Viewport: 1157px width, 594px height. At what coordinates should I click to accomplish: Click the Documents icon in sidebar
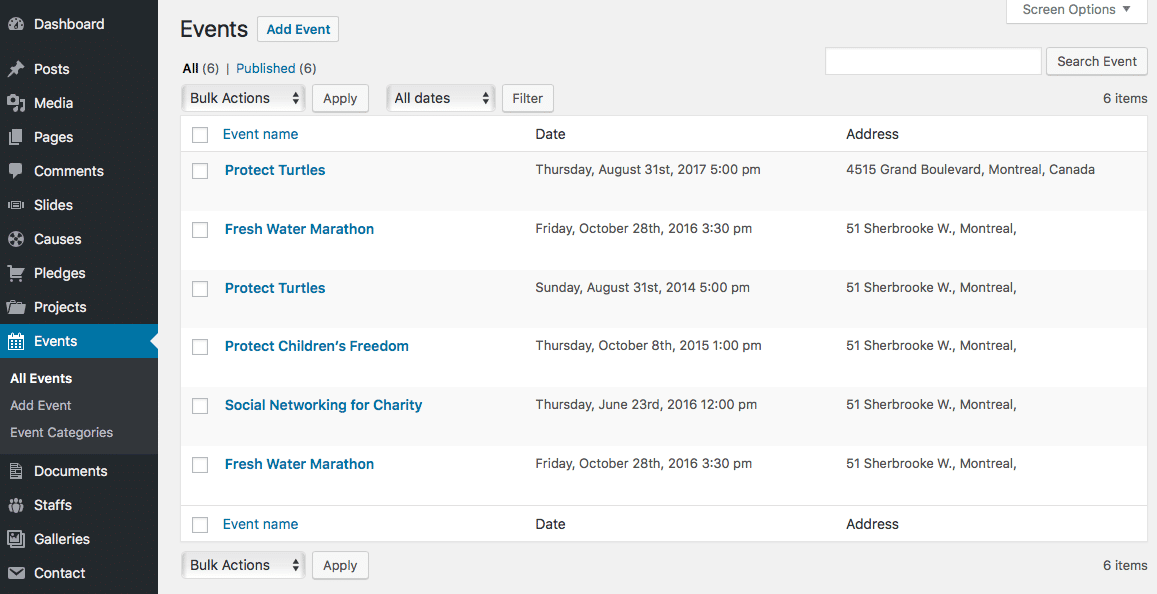pos(15,471)
